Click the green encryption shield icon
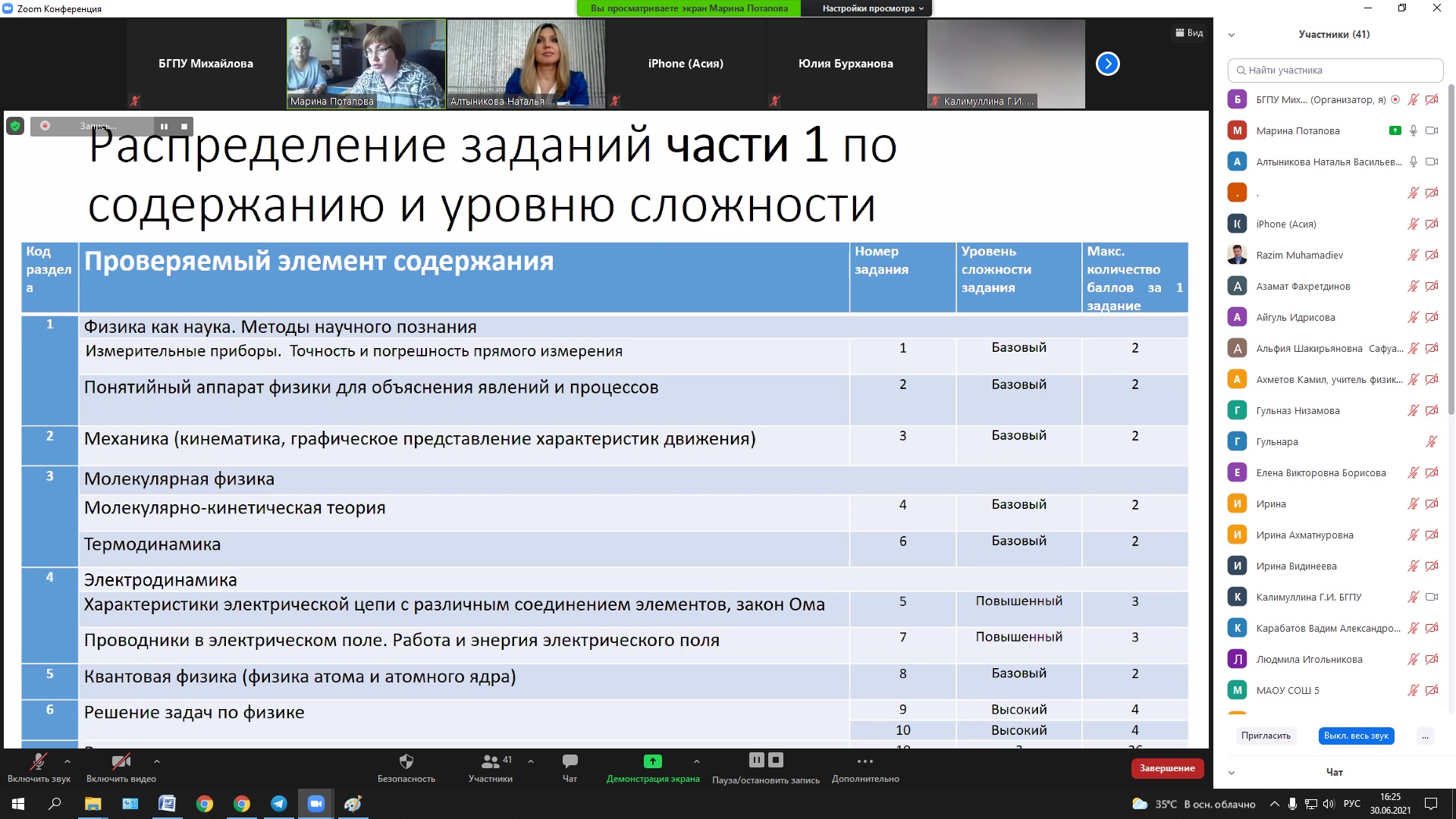The image size is (1456, 819). pos(14,126)
